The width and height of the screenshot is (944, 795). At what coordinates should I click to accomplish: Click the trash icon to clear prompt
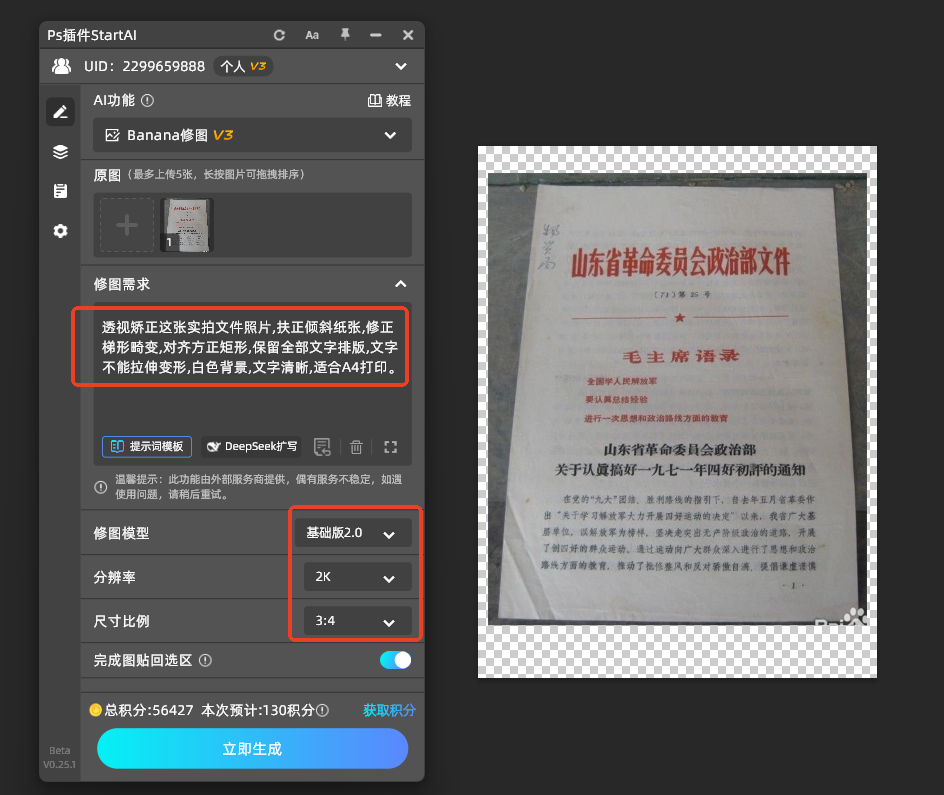pos(356,447)
